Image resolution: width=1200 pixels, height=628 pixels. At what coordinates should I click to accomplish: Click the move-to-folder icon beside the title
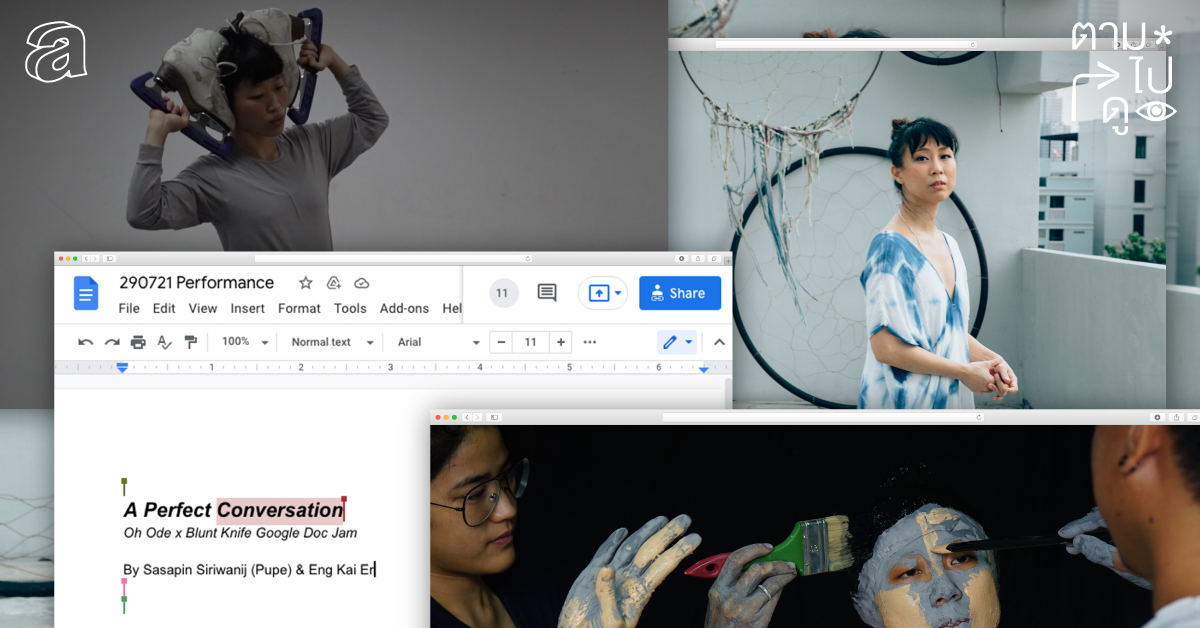334,283
